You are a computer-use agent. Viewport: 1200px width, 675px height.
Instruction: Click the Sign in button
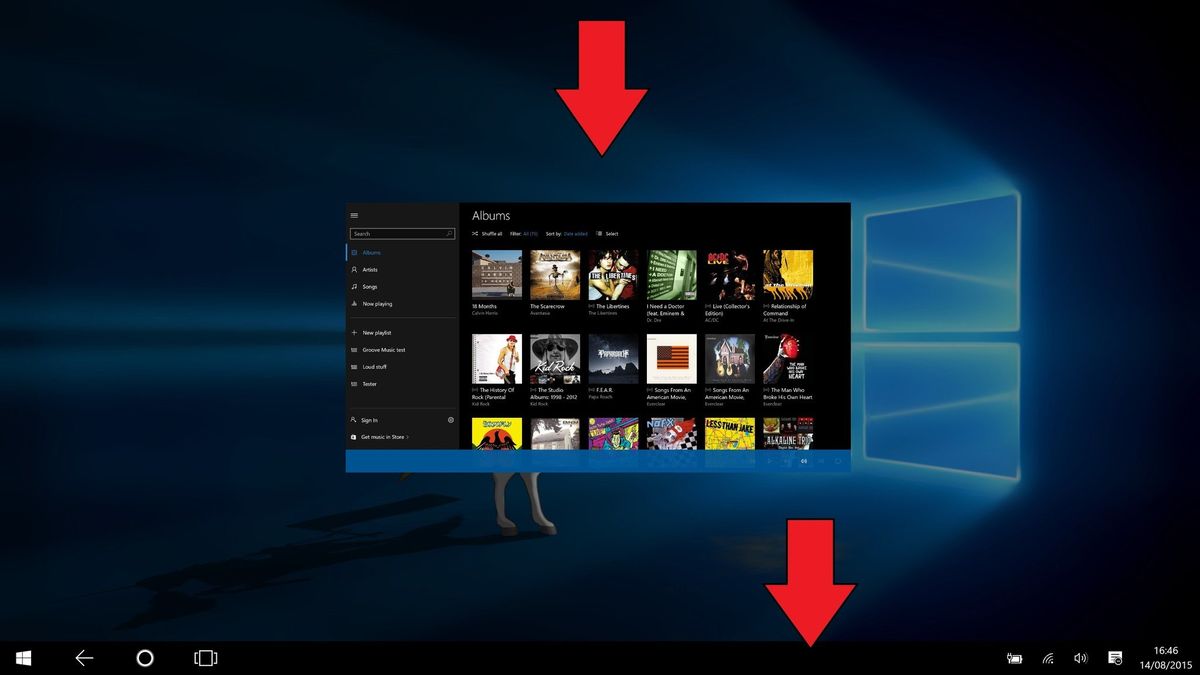tap(366, 419)
